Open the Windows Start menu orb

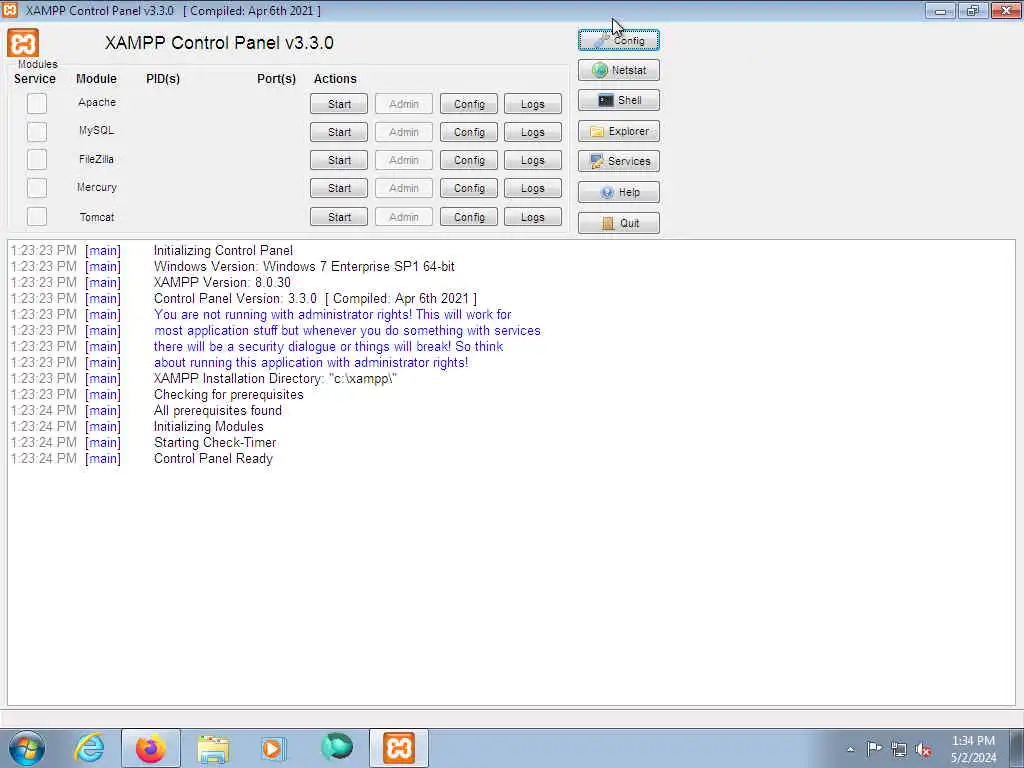(27, 748)
